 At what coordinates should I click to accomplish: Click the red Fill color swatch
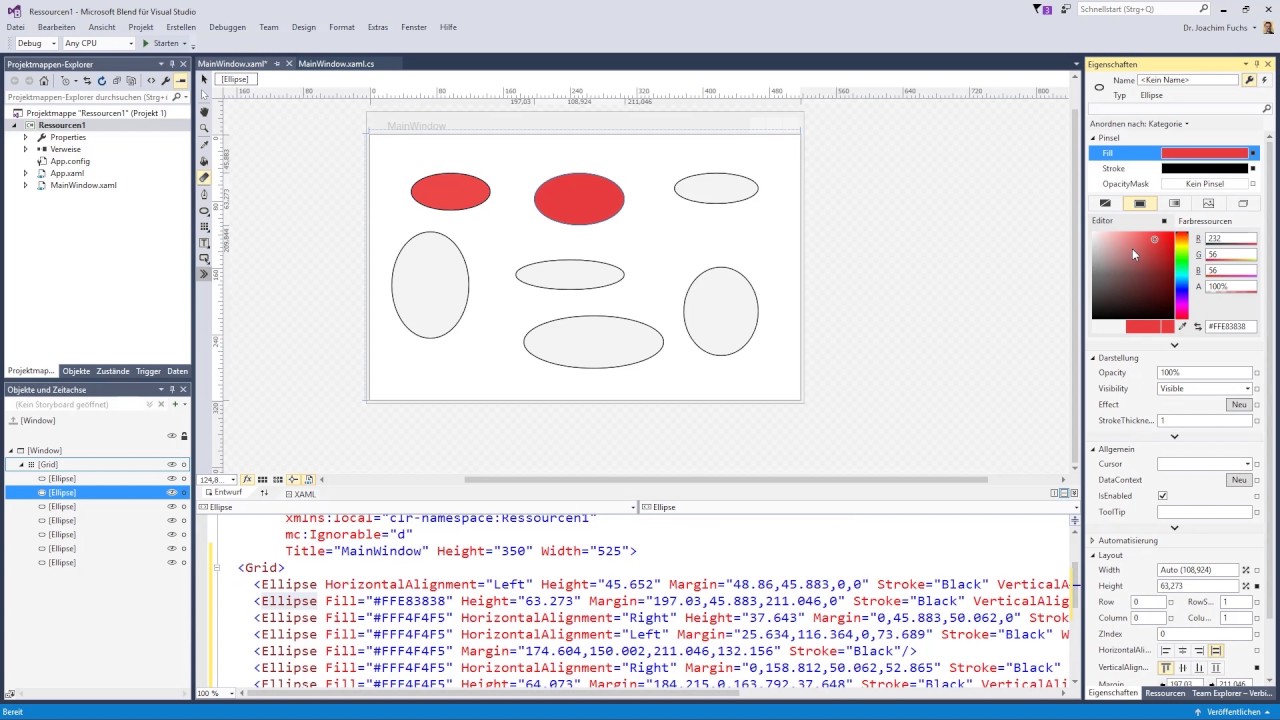point(1205,153)
